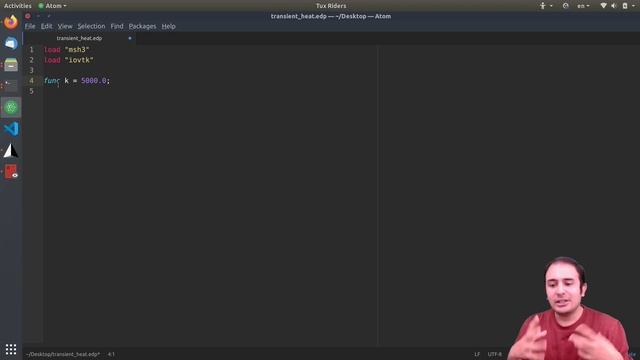Viewport: 640px width, 360px height.
Task: Open the File menu
Action: point(30,26)
